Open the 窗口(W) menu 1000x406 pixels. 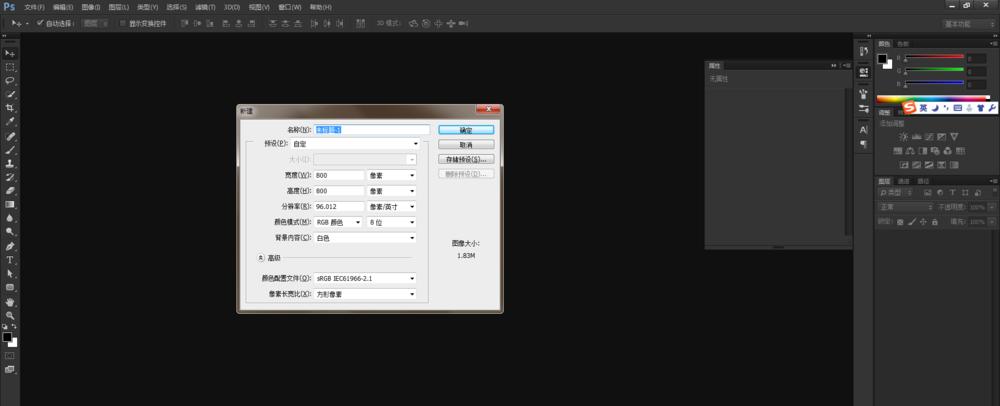coord(290,7)
